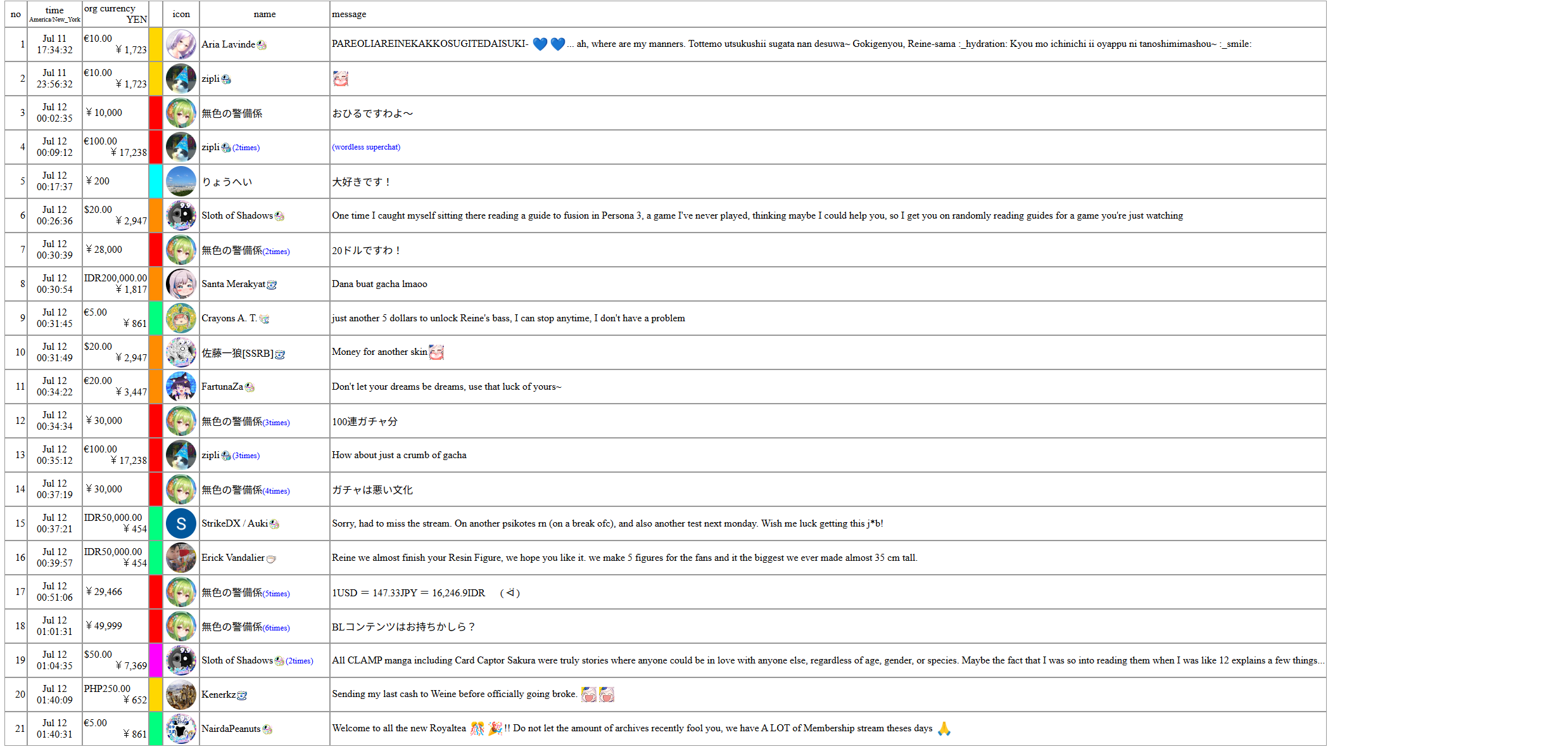Image resolution: width=1568 pixels, height=749 pixels.
Task: Click (2times) link beside zipli
Action: point(246,148)
